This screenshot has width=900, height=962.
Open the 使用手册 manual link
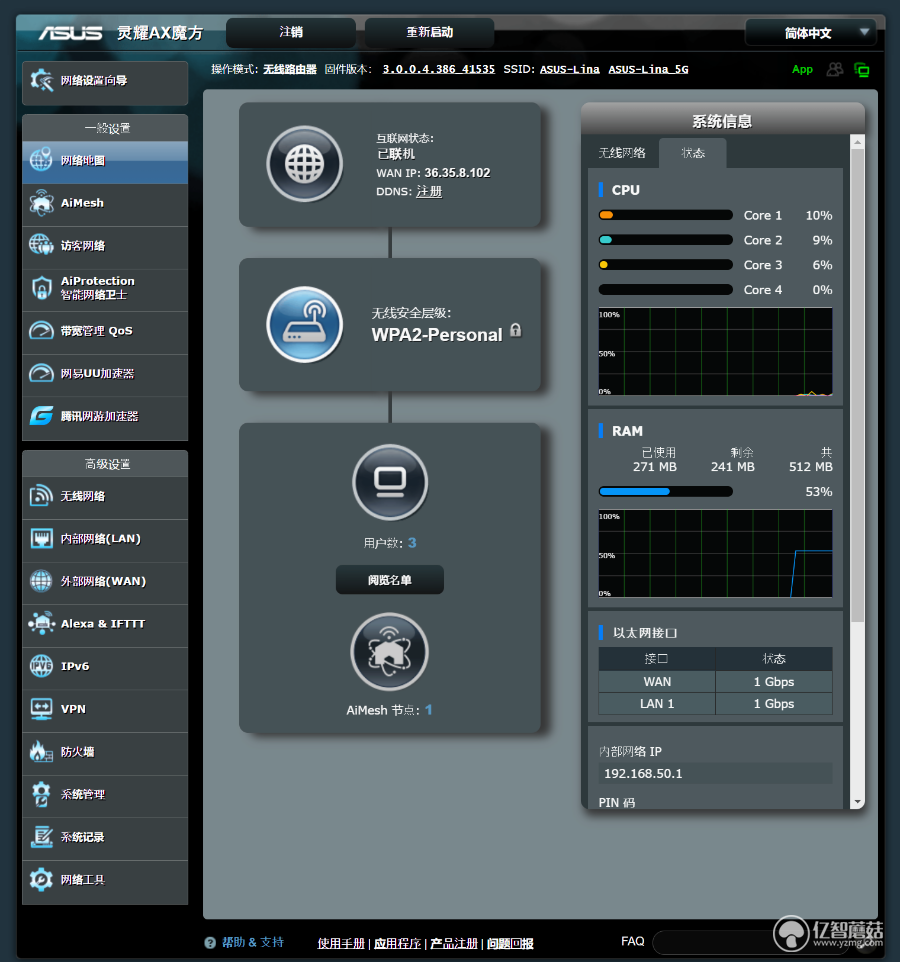(341, 944)
